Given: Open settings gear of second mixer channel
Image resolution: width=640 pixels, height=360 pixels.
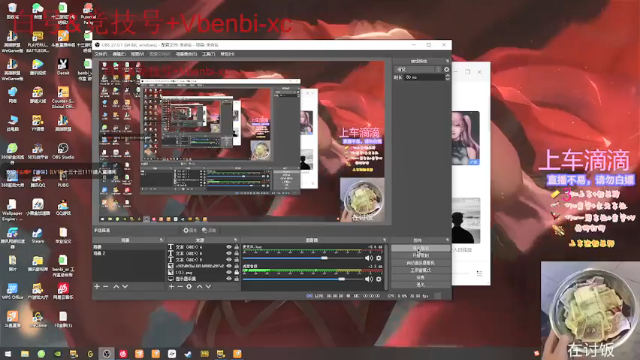Looking at the screenshot, I should click(379, 279).
